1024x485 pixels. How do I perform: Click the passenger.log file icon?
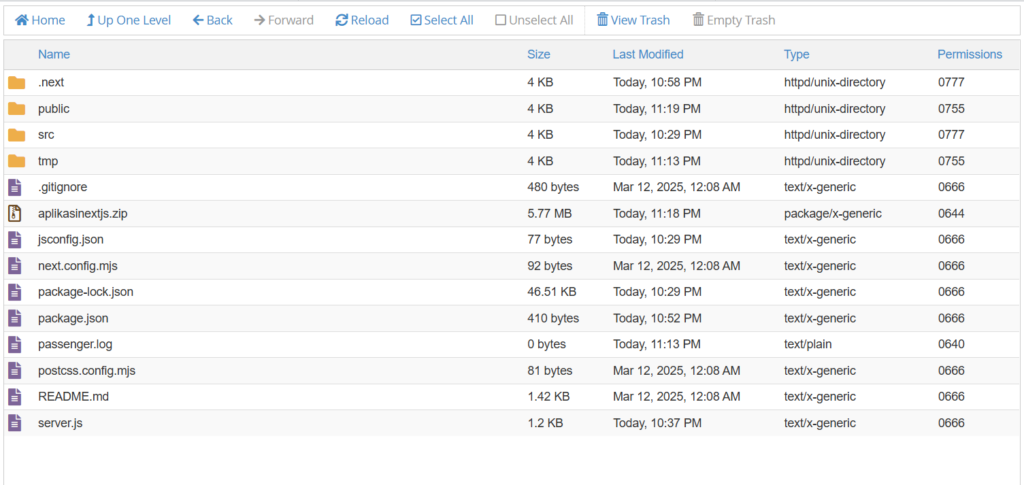coord(15,344)
